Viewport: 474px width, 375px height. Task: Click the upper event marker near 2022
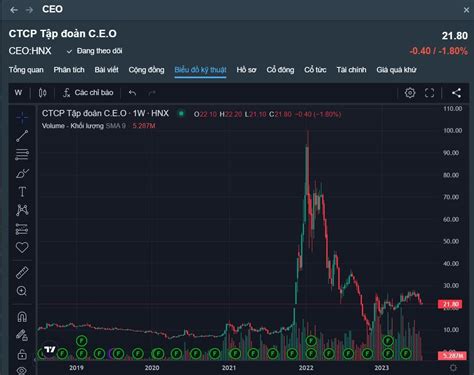311,341
